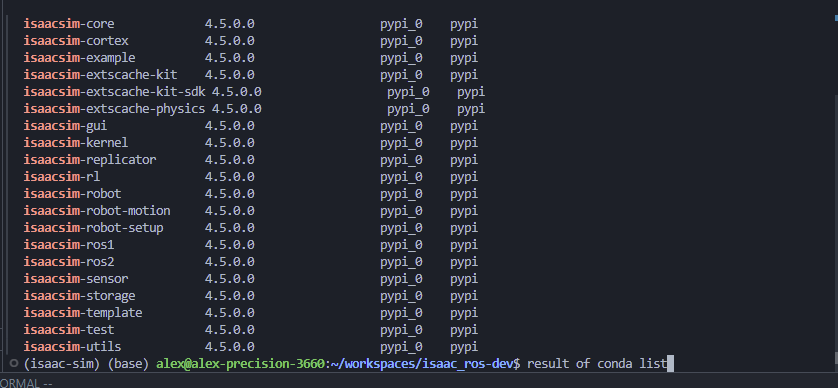This screenshot has height=388, width=838.
Task: Click the pypi channel on the isaacsim-storage row
Action: (464, 296)
